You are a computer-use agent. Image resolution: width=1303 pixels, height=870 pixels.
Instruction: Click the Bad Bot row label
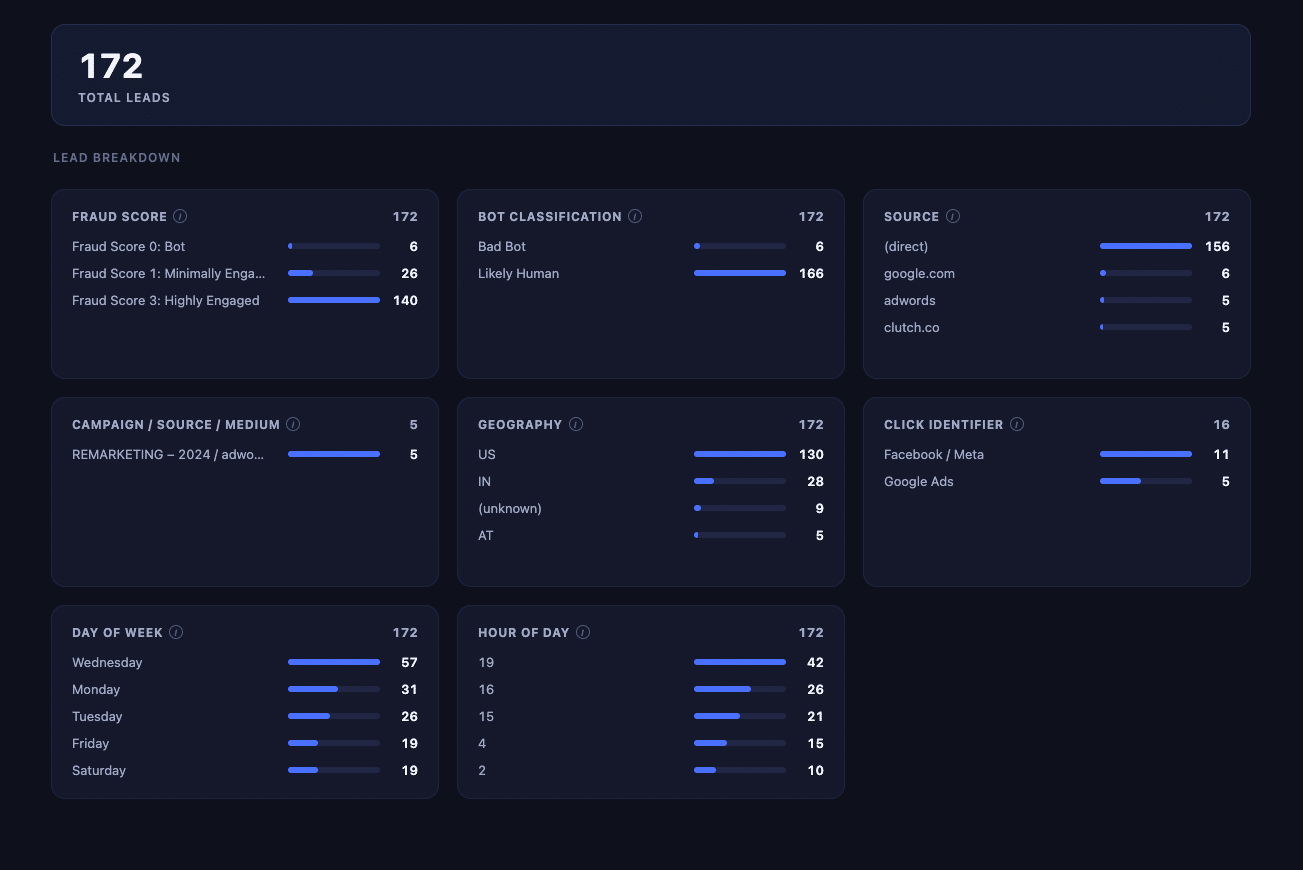(502, 246)
